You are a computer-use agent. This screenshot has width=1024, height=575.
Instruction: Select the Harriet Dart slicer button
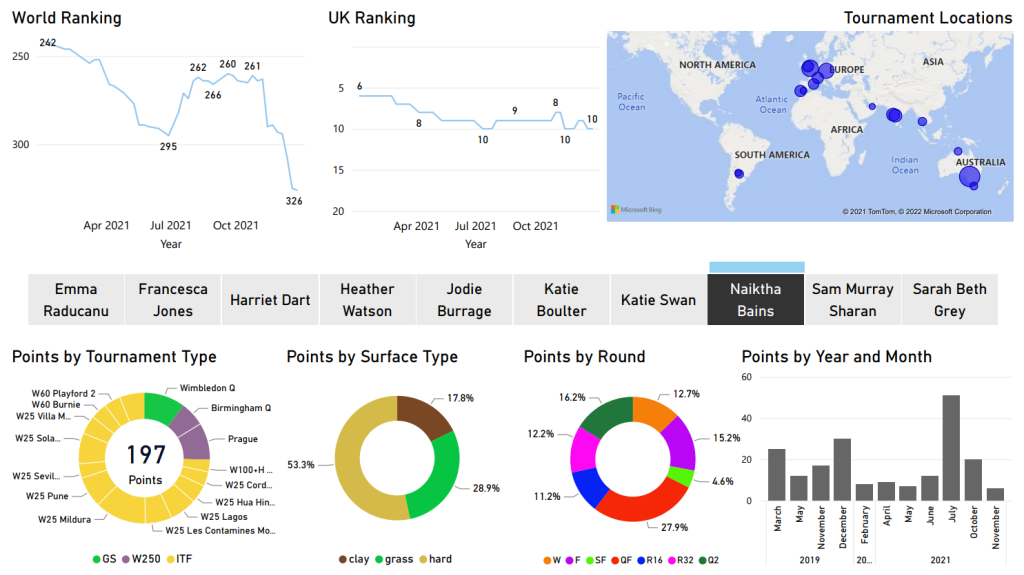click(x=270, y=300)
